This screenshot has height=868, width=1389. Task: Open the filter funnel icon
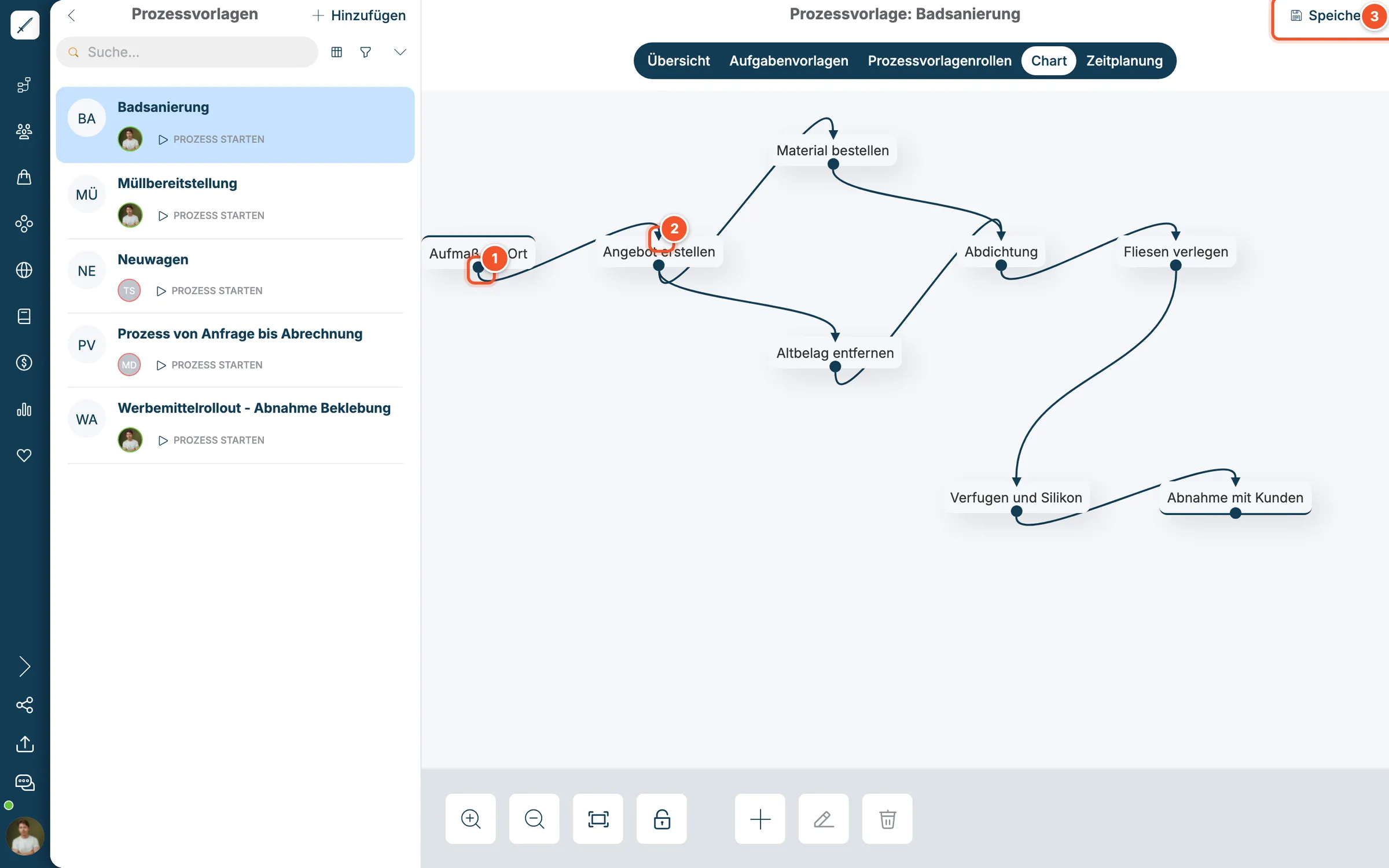coord(365,52)
